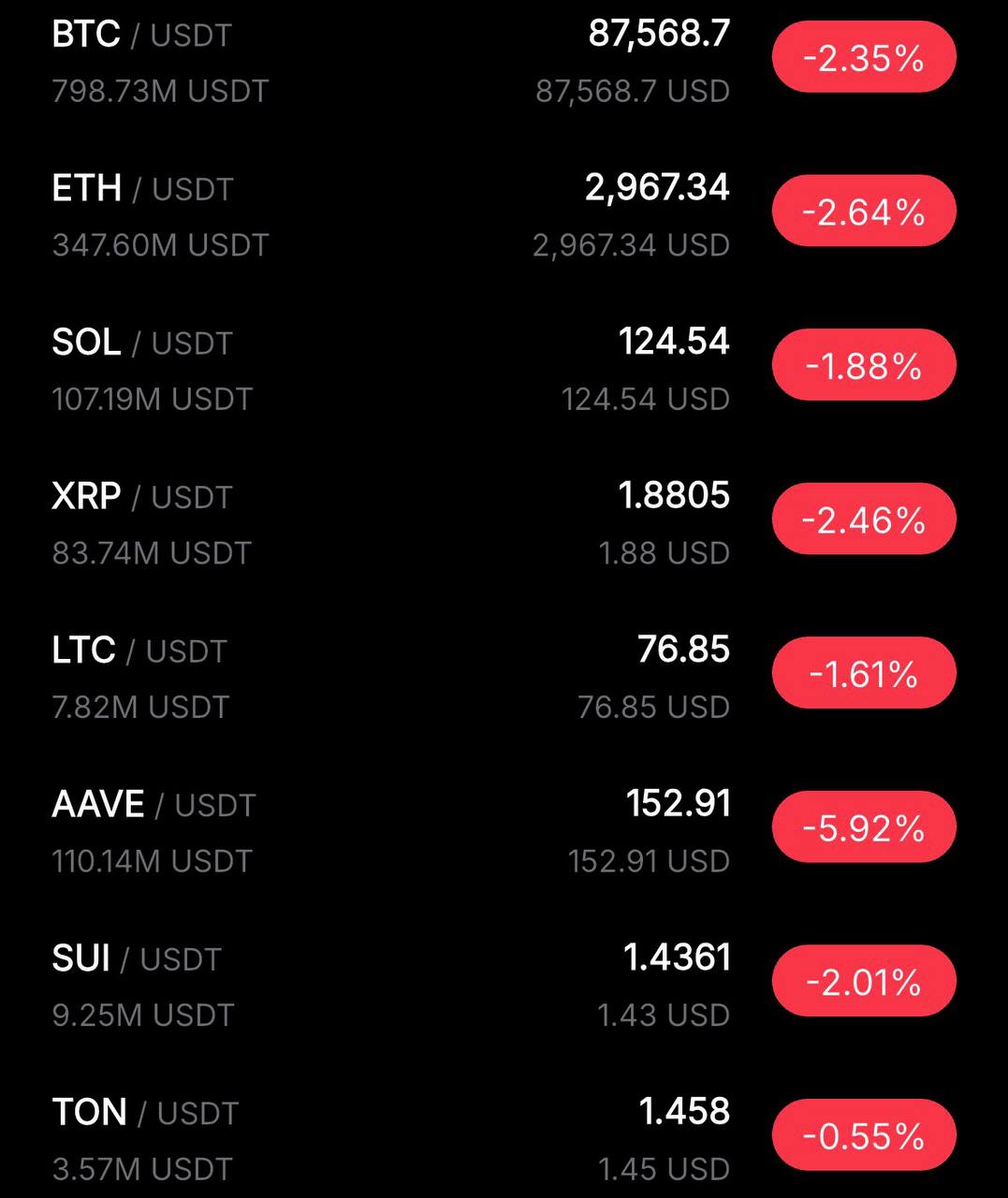The width and height of the screenshot is (1008, 1198).
Task: Click LTC's -1.61% change badge
Action: pyautogui.click(x=863, y=673)
